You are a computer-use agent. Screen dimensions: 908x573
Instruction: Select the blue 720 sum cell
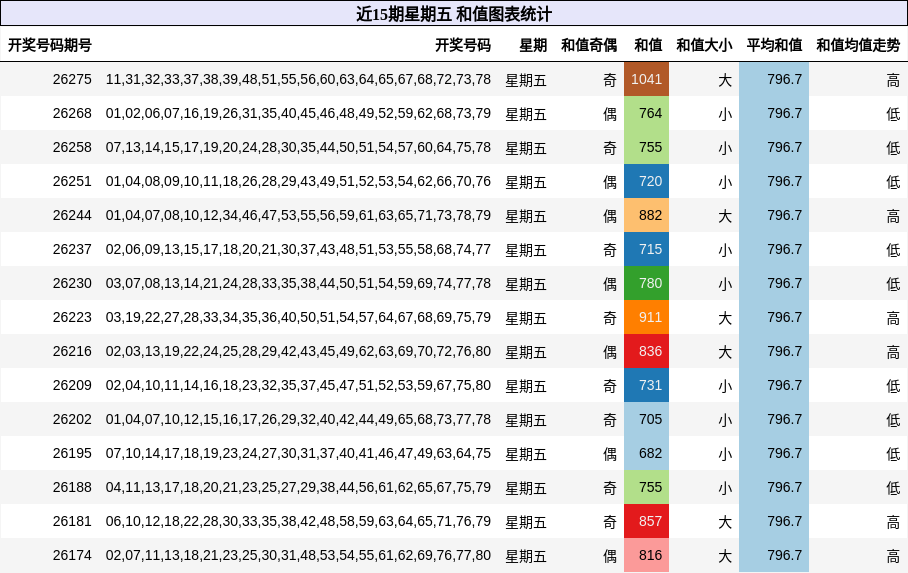[646, 181]
